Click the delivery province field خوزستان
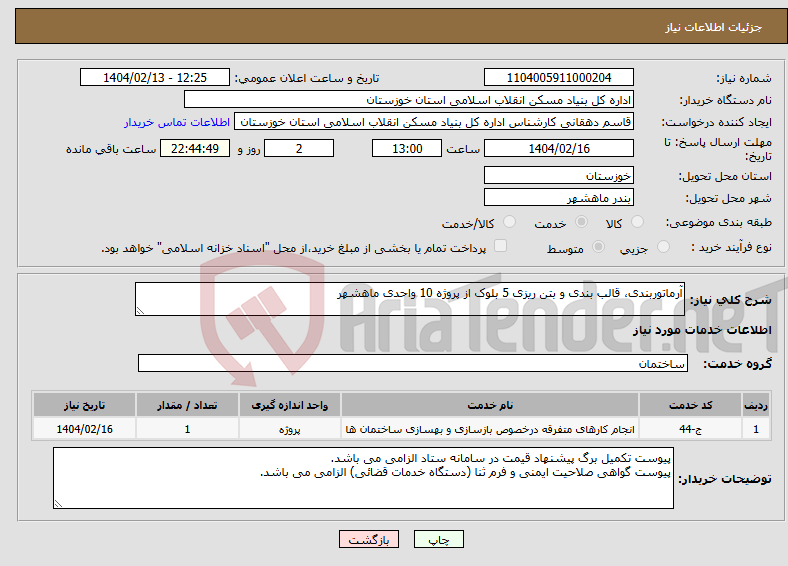 click(x=559, y=175)
